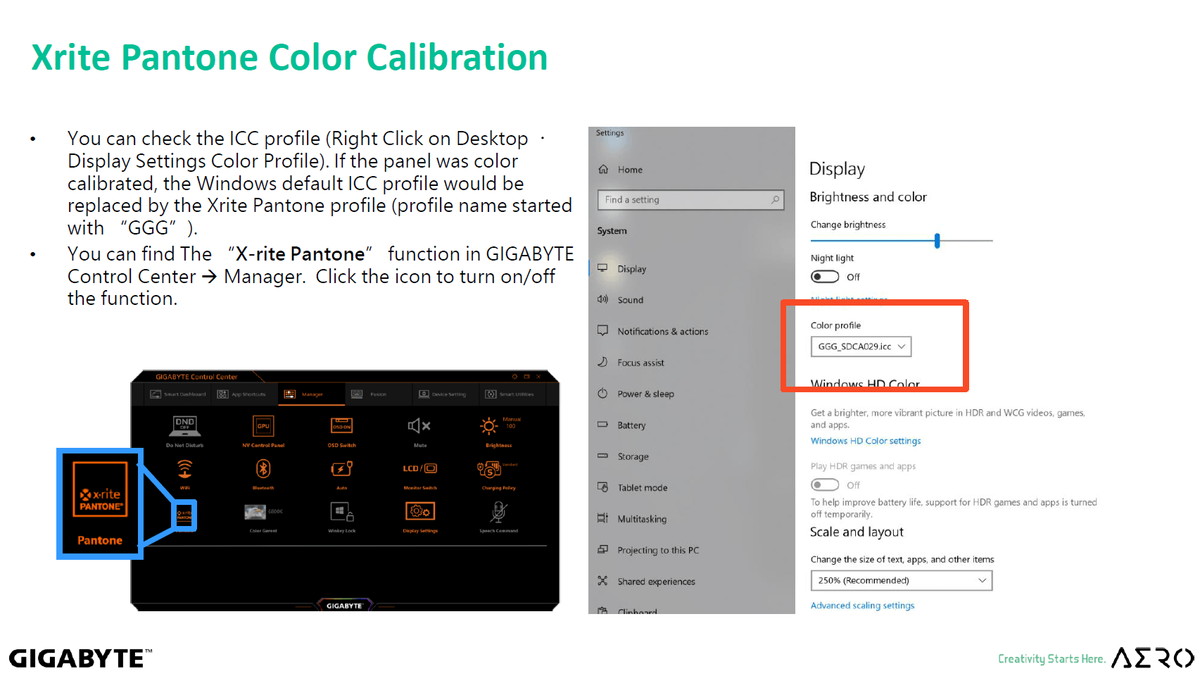The image size is (1200, 676).
Task: Click the 'Brightness and color' heading
Action: 868,197
